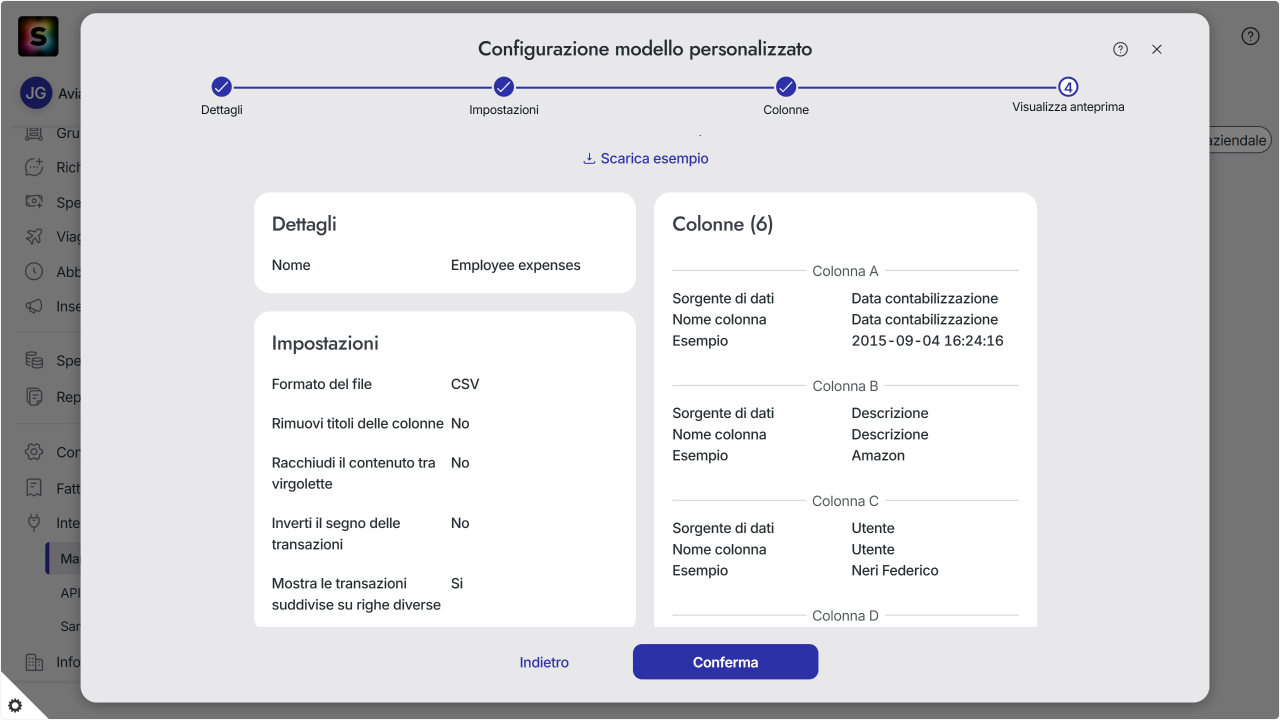The height and width of the screenshot is (720, 1280).
Task: Click the Colonna D section label
Action: 845,616
